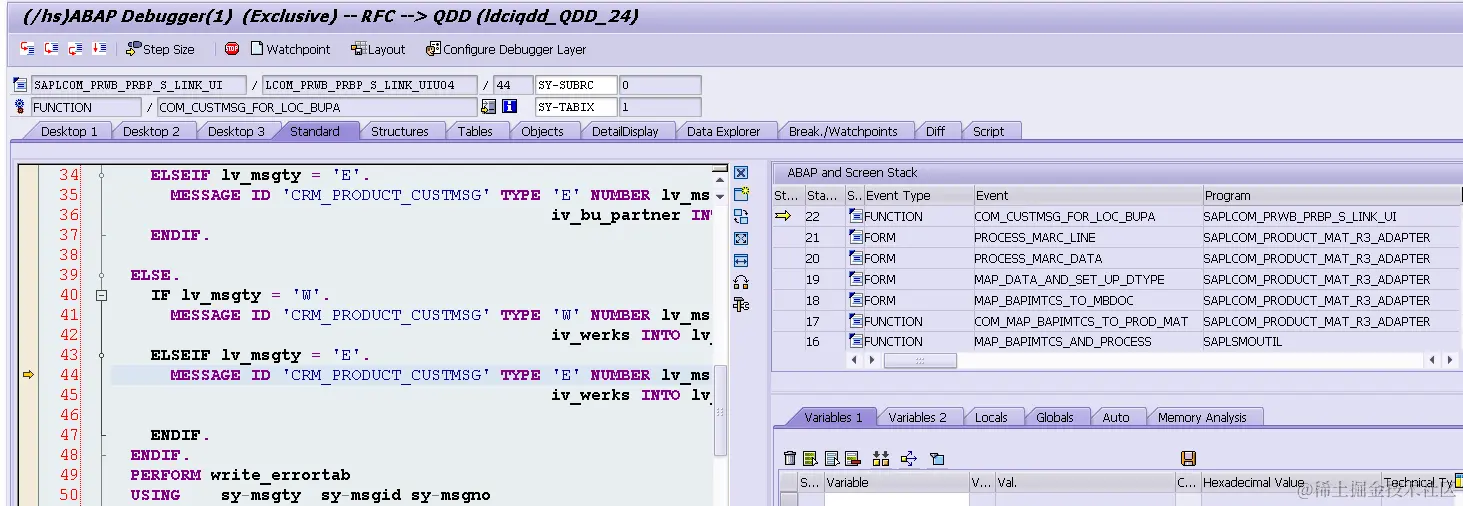Click second list icon in Variables toolbar
Image resolution: width=1463 pixels, height=506 pixels.
coord(832,458)
